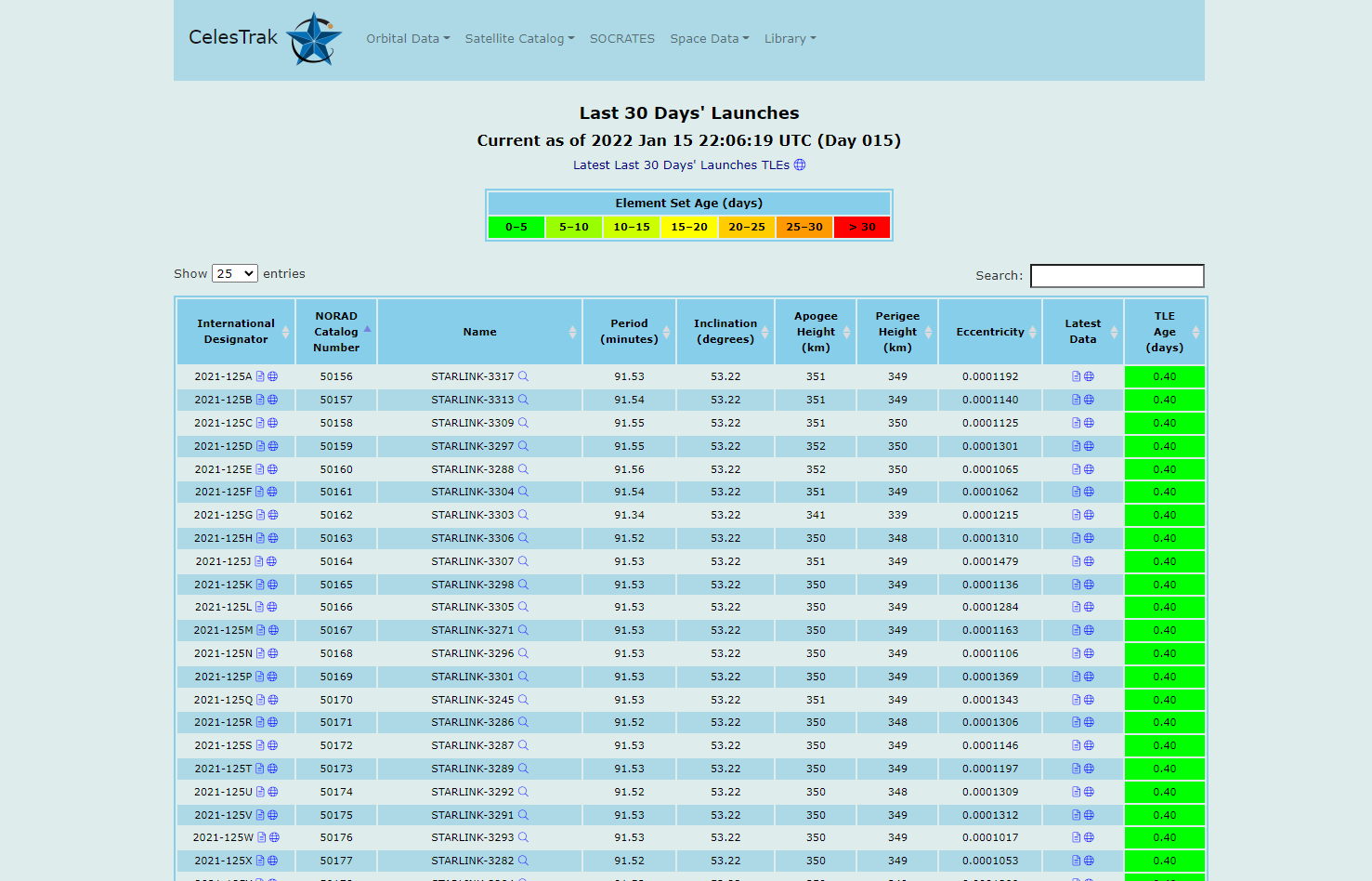Sort by Apogee Height column
This screenshot has width=1372, height=881.
pos(816,332)
